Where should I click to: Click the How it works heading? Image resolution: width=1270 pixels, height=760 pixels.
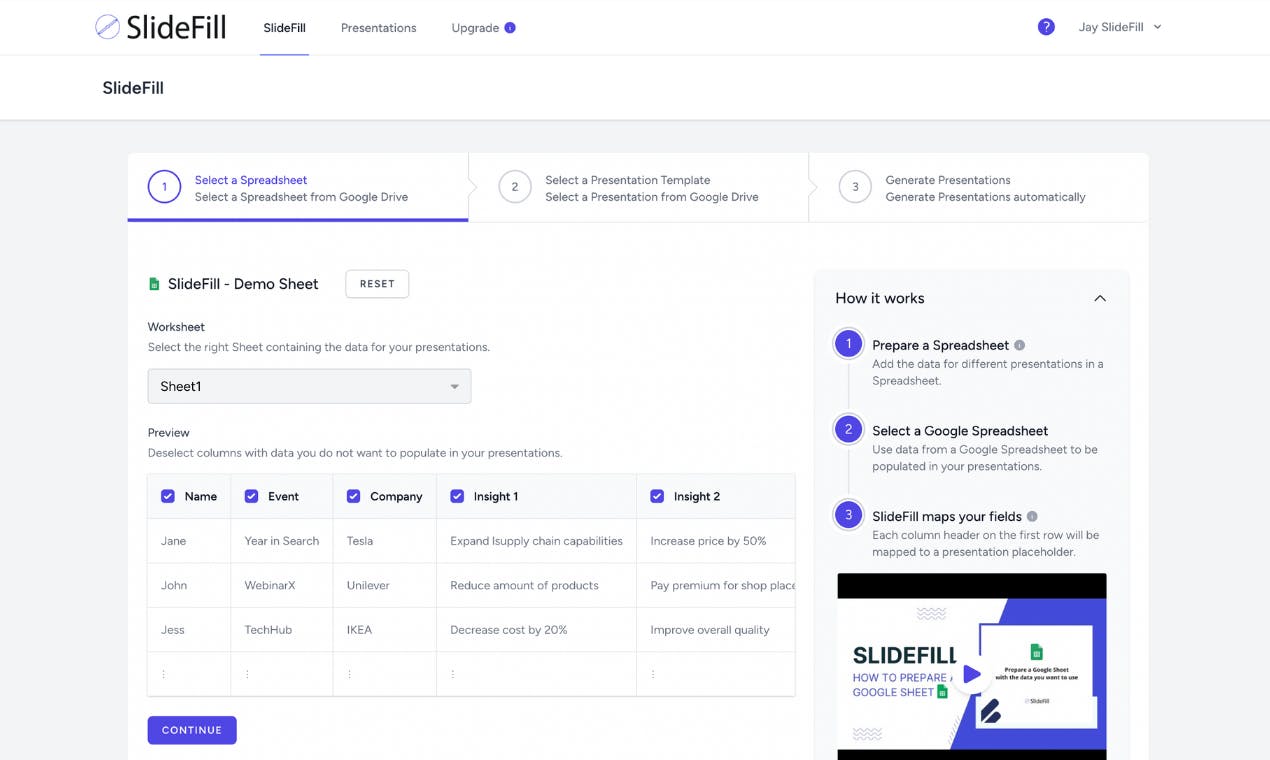pos(880,298)
